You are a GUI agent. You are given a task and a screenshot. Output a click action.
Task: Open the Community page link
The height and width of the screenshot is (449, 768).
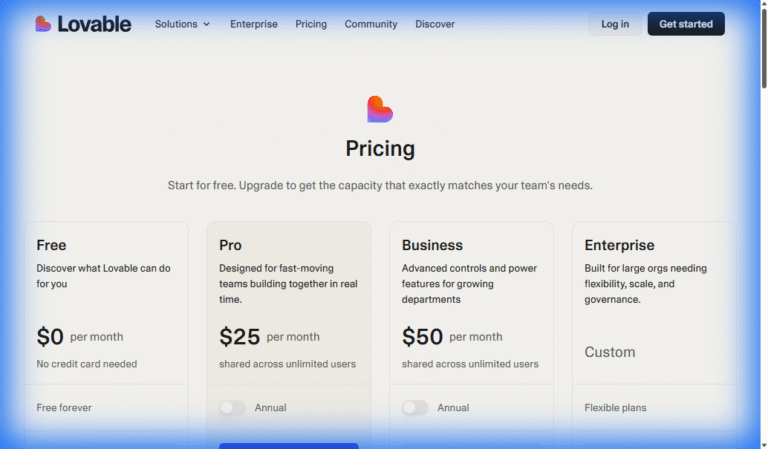click(x=371, y=24)
